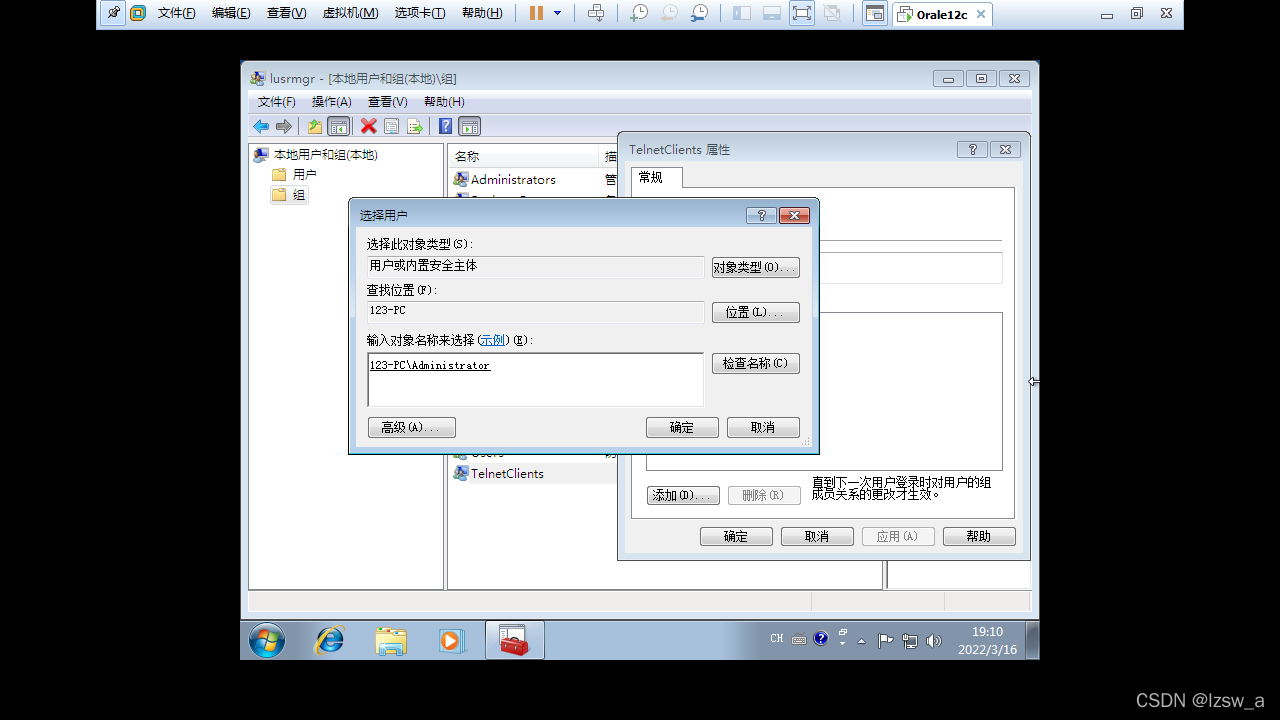Select 常规 tab in TelnetClients properties

pyautogui.click(x=655, y=177)
